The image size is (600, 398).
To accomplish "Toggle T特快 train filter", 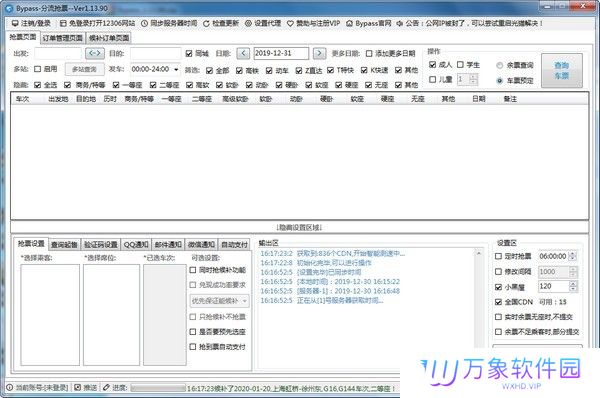I will [x=330, y=70].
